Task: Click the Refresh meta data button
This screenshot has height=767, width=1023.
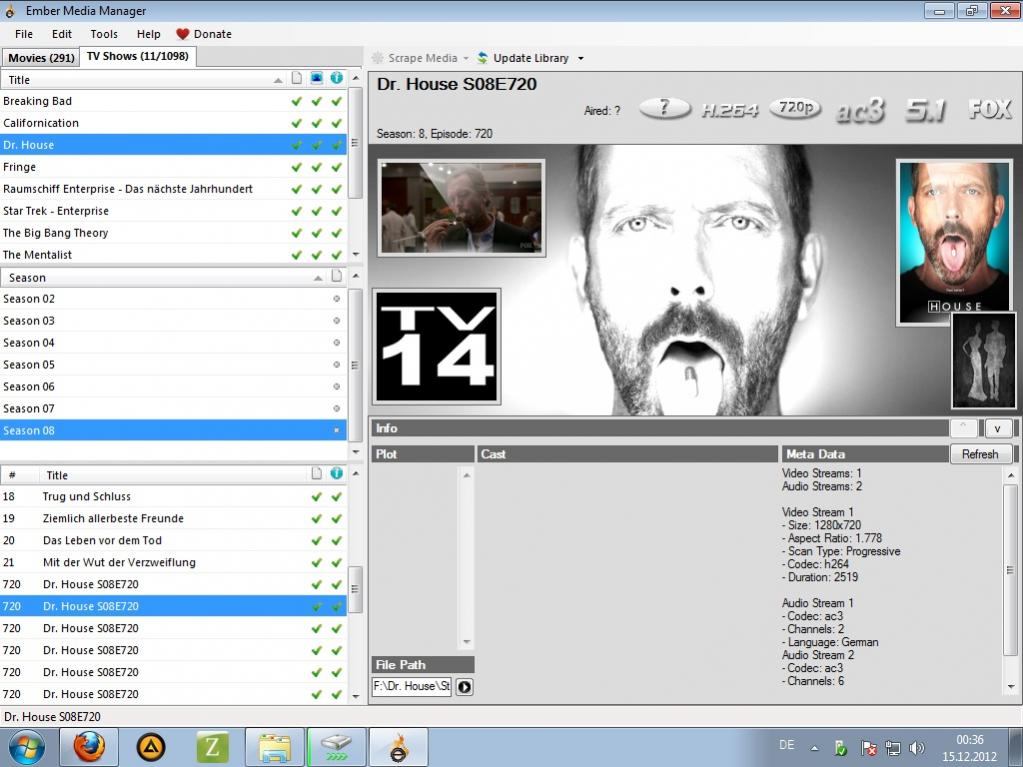Action: 980,454
